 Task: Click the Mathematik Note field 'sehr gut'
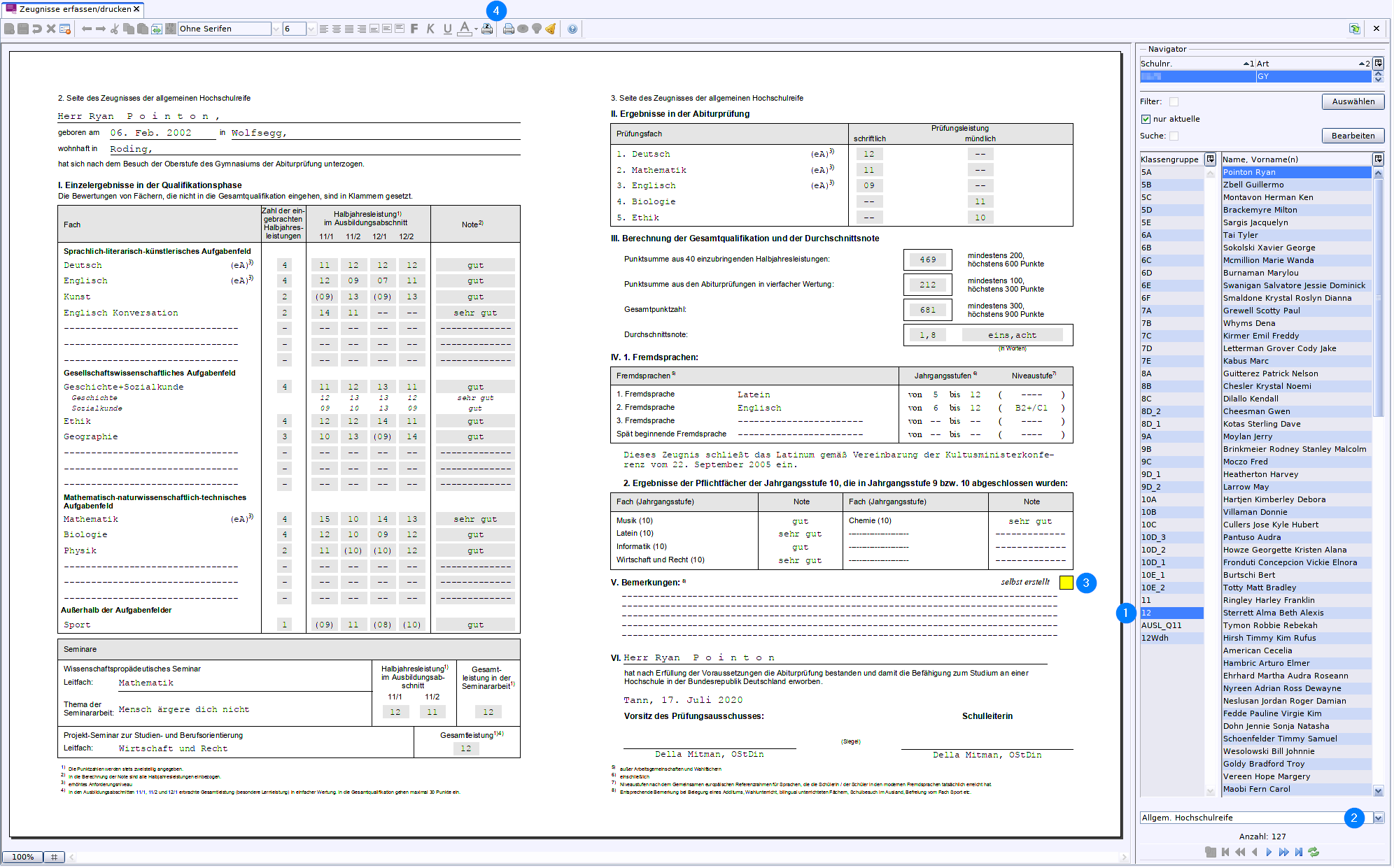coord(475,519)
